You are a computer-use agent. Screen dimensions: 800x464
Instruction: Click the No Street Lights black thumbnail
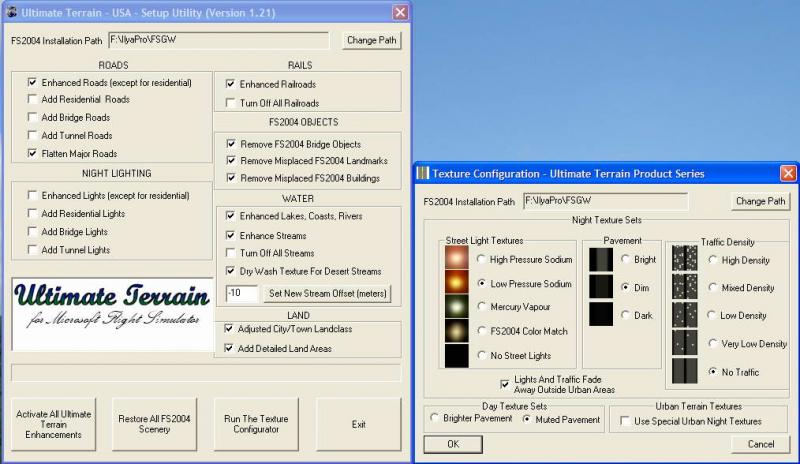click(457, 355)
